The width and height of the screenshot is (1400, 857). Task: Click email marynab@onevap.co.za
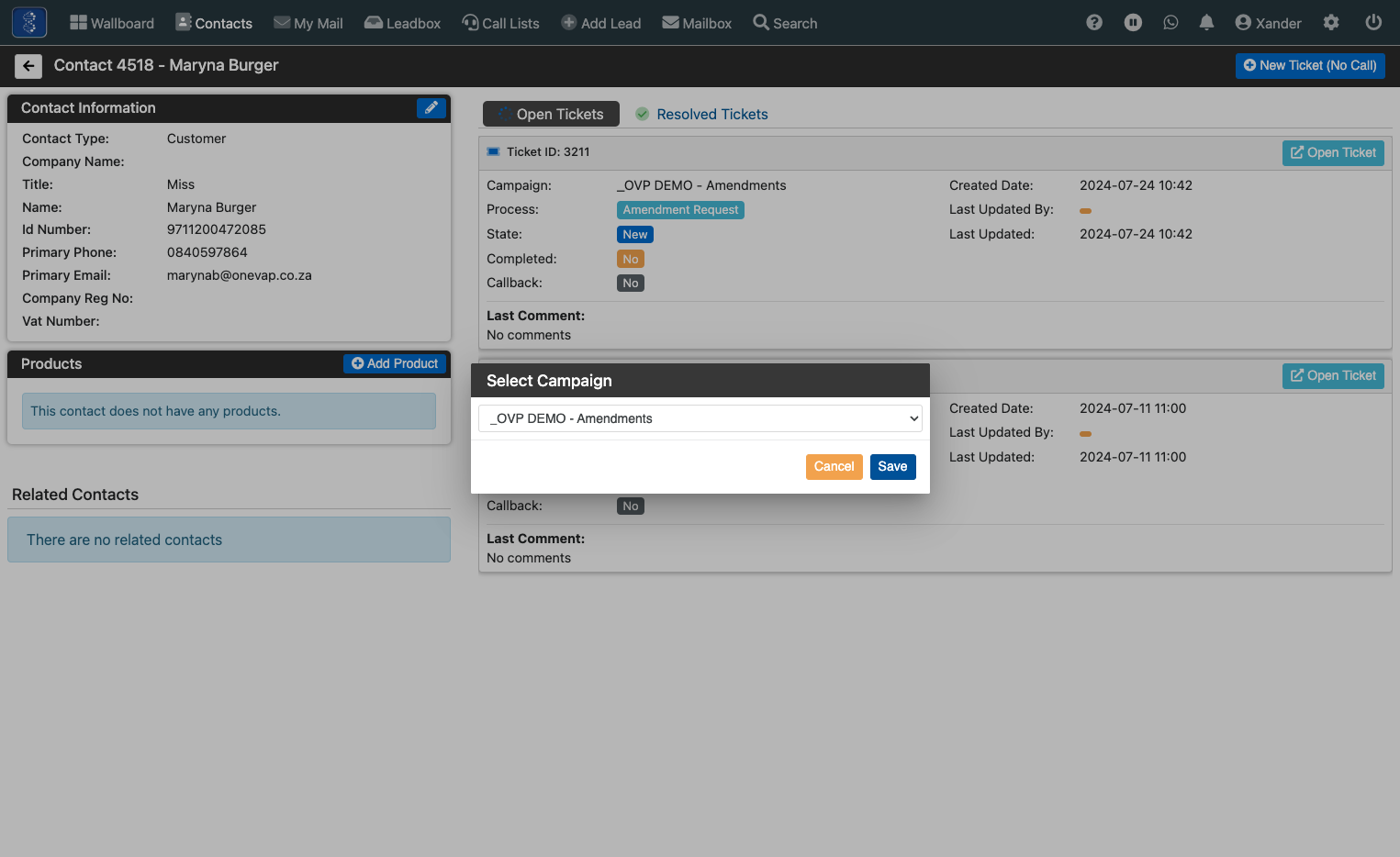pos(240,275)
